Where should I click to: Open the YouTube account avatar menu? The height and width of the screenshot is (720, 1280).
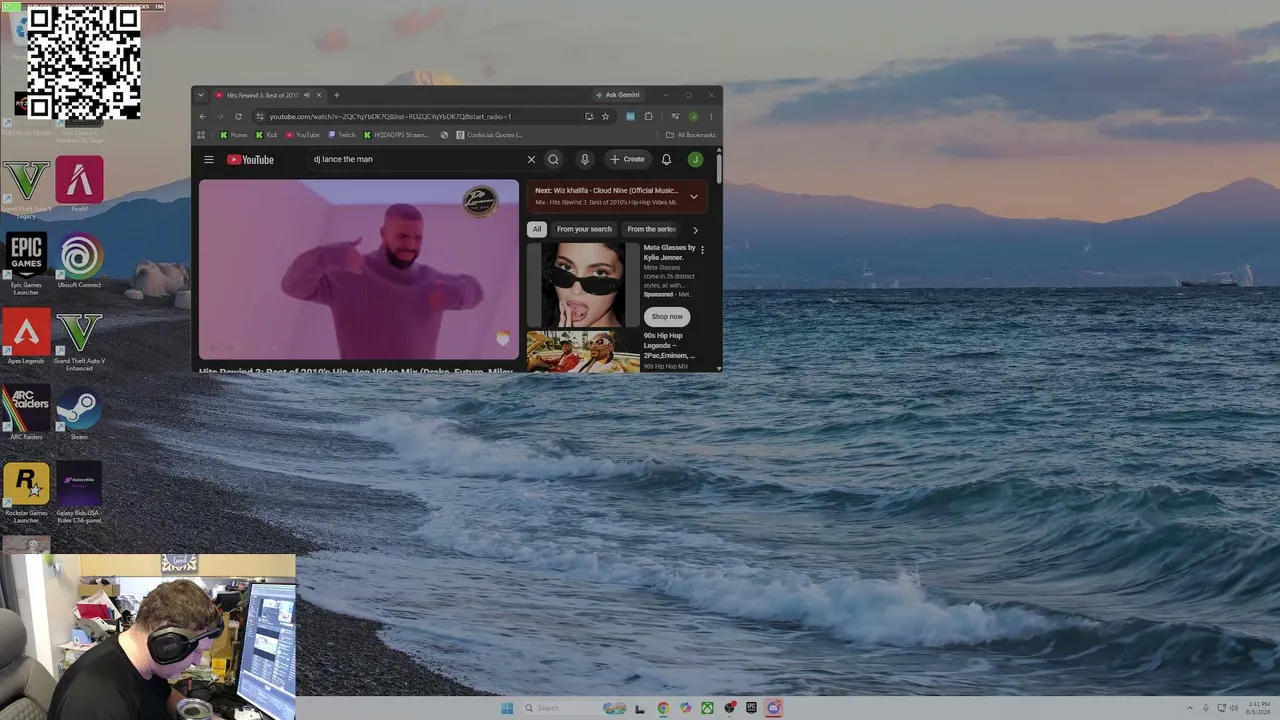point(695,159)
